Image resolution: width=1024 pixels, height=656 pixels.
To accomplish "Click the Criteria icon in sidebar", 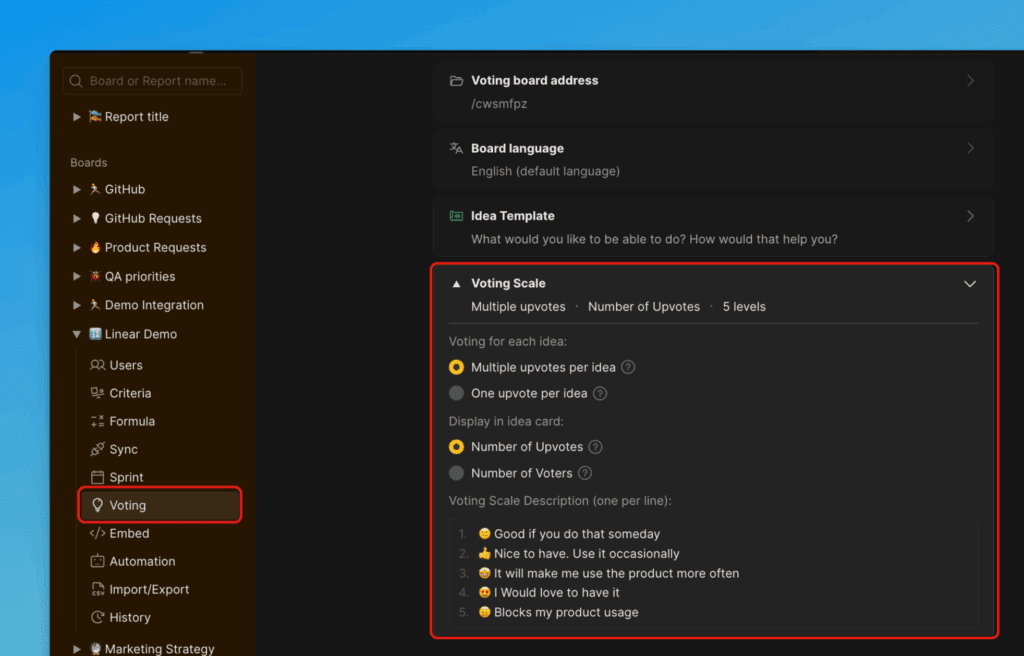I will click(97, 393).
